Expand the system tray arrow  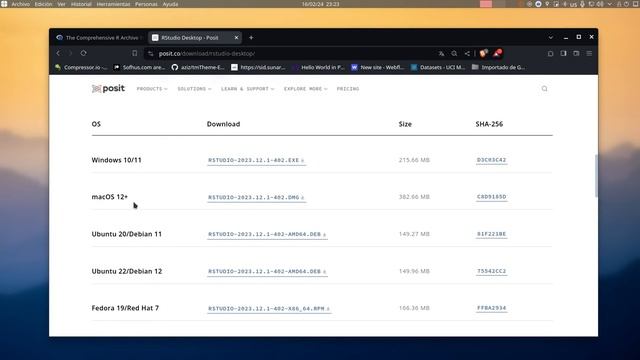(610, 4)
